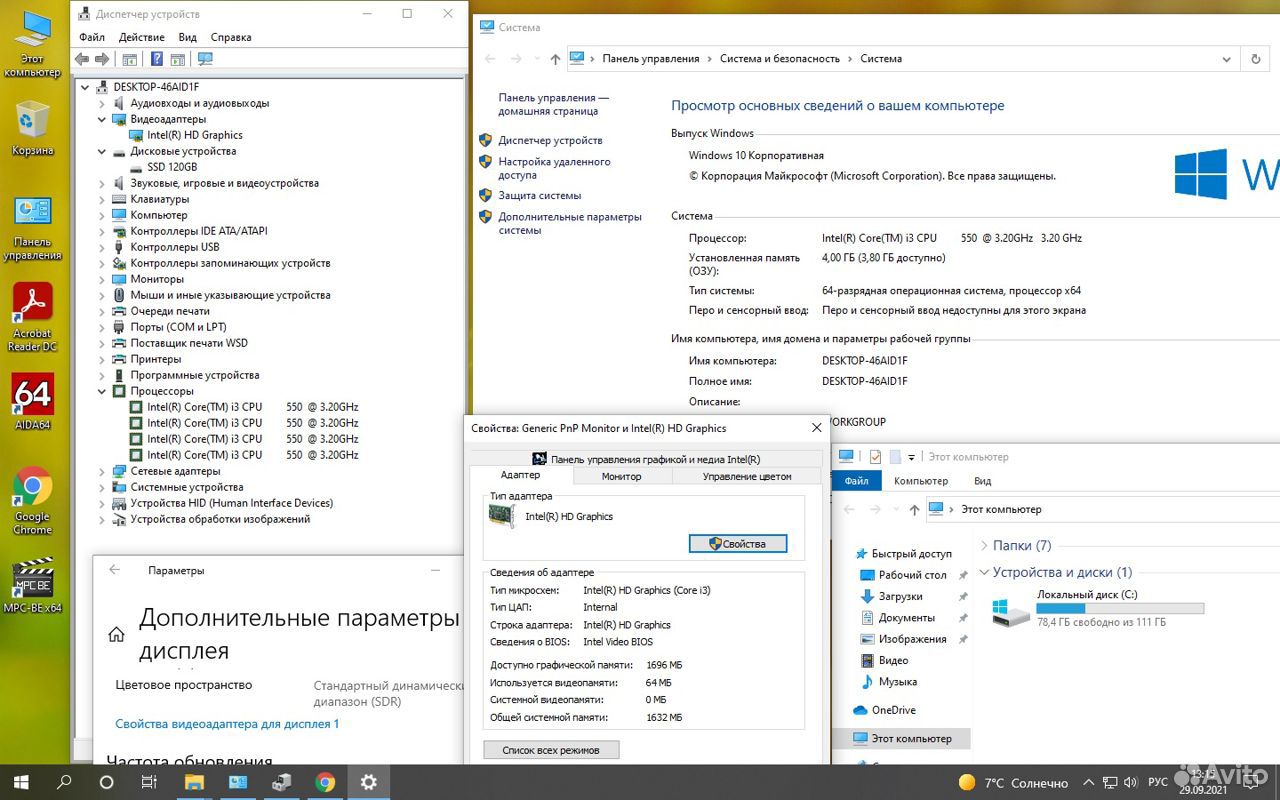This screenshot has height=800, width=1280.
Task: Select OneDrive in Explorer sidebar
Action: pyautogui.click(x=893, y=710)
